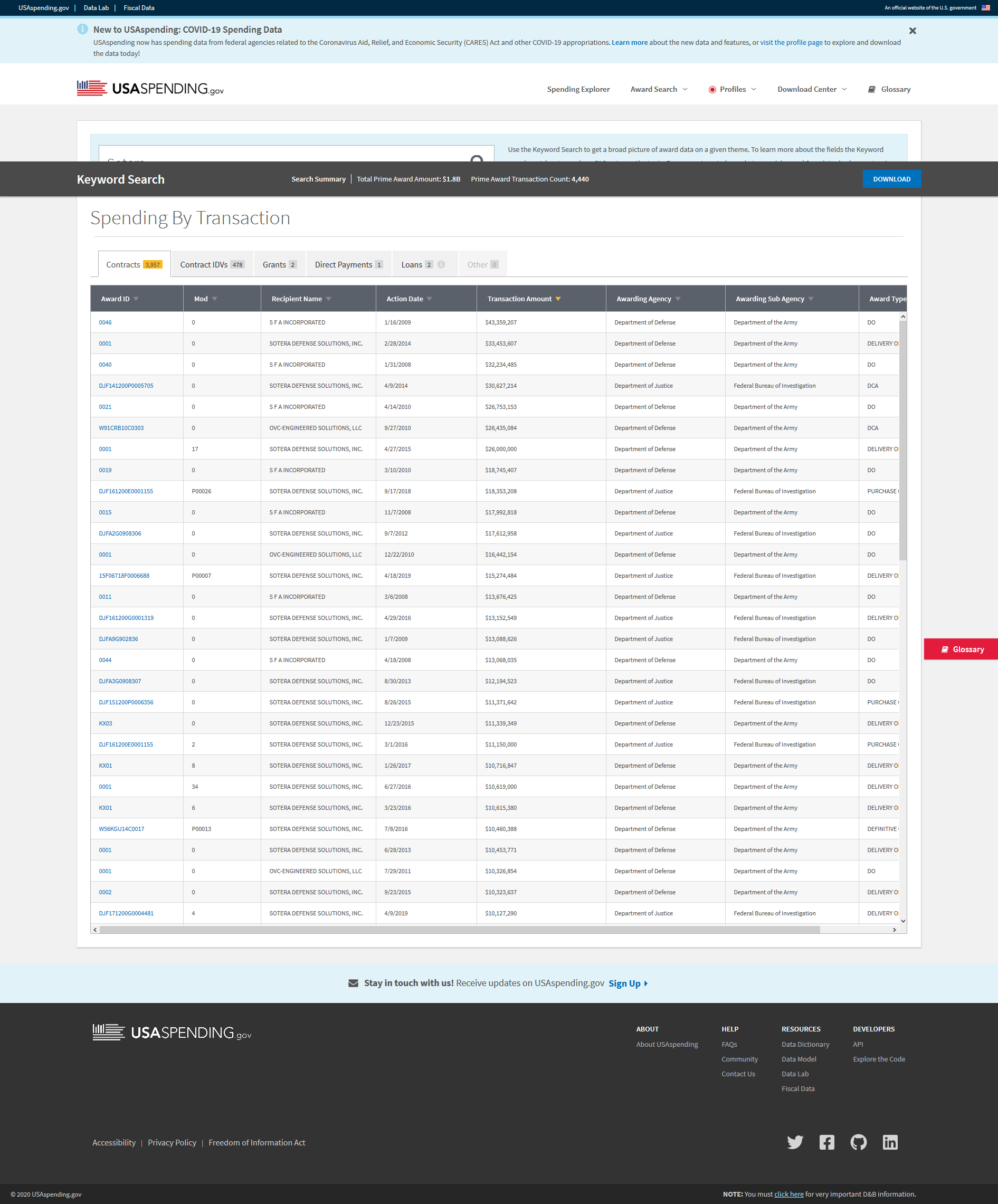
Task: Open Freedom of Information Act link
Action: point(257,1143)
